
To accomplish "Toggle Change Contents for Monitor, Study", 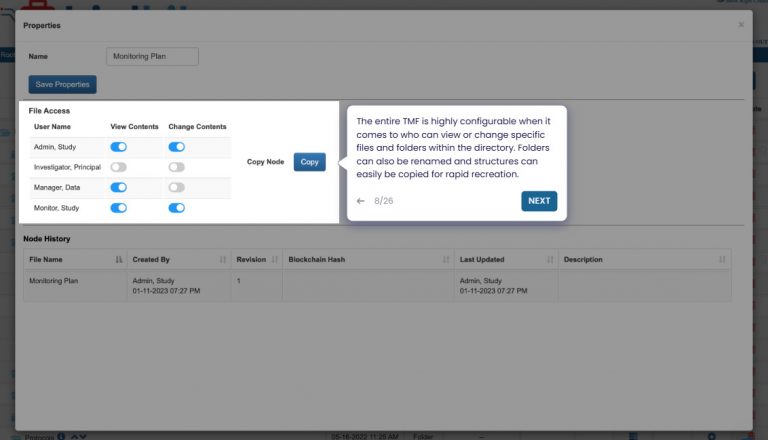I will tap(177, 208).
